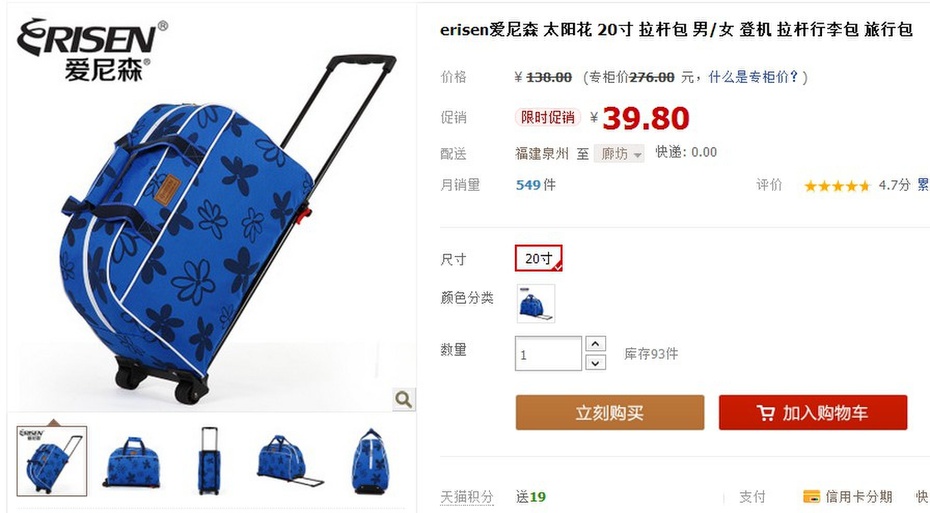Select the blue bag color swatch
The width and height of the screenshot is (930, 513).
pos(536,303)
